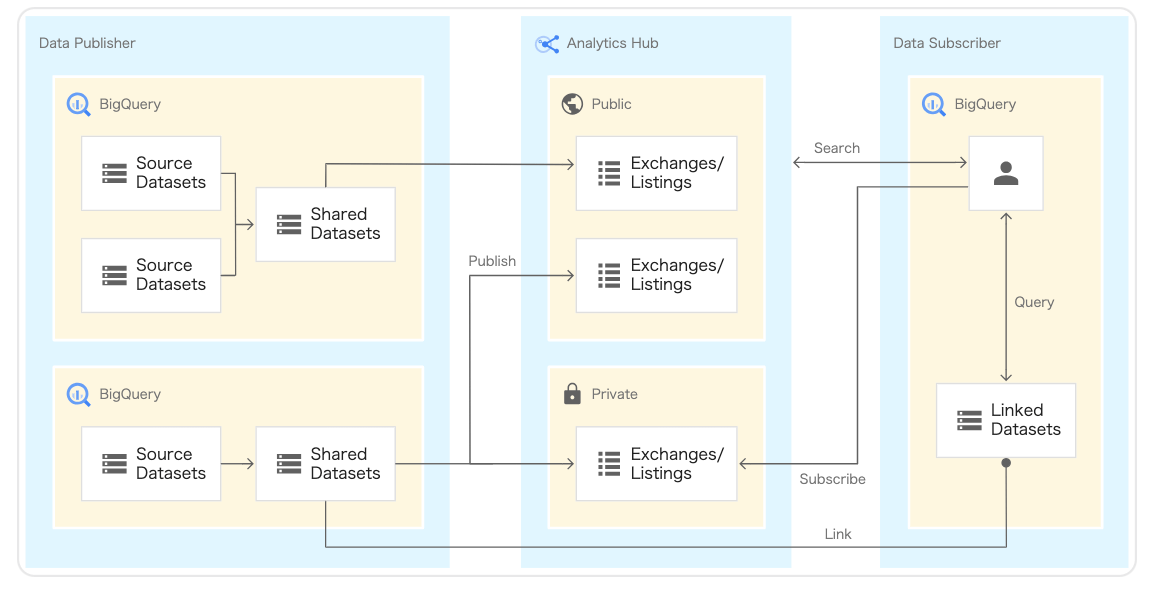The image size is (1160, 592).
Task: Click the list icon of the Exchanges/Listings box at the Search arrow
Action: click(x=609, y=173)
